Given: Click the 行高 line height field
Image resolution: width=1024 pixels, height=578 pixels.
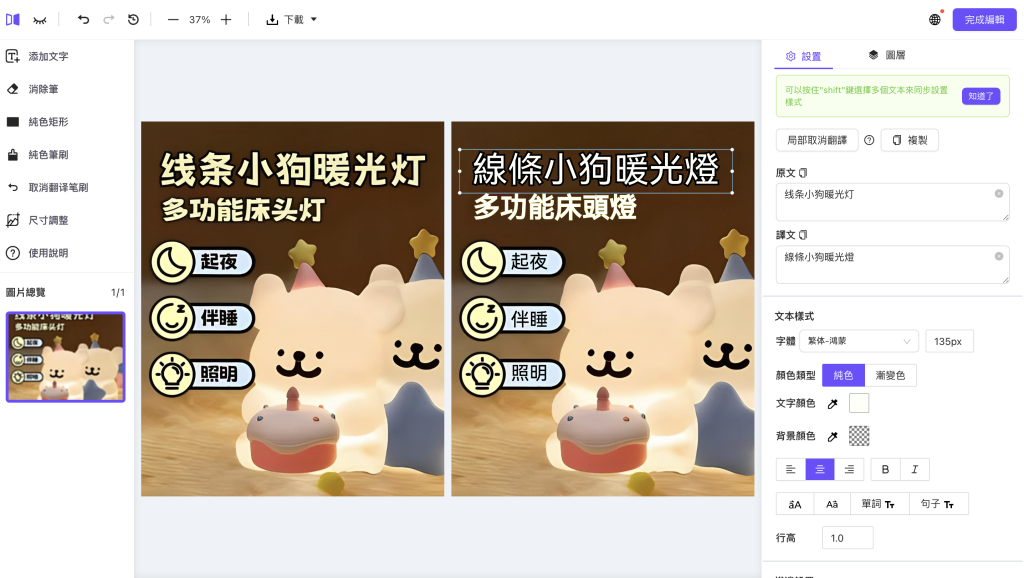Looking at the screenshot, I should click(x=847, y=538).
